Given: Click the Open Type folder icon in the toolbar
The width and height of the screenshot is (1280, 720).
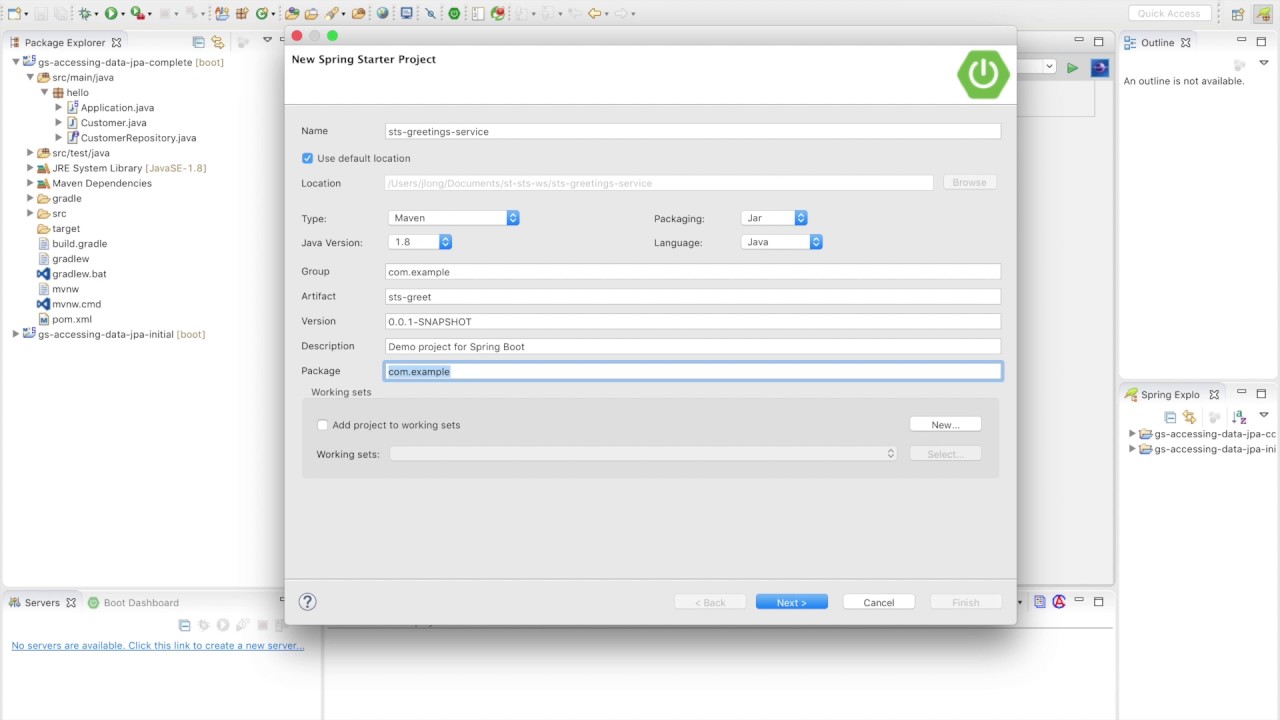Looking at the screenshot, I should click(291, 14).
